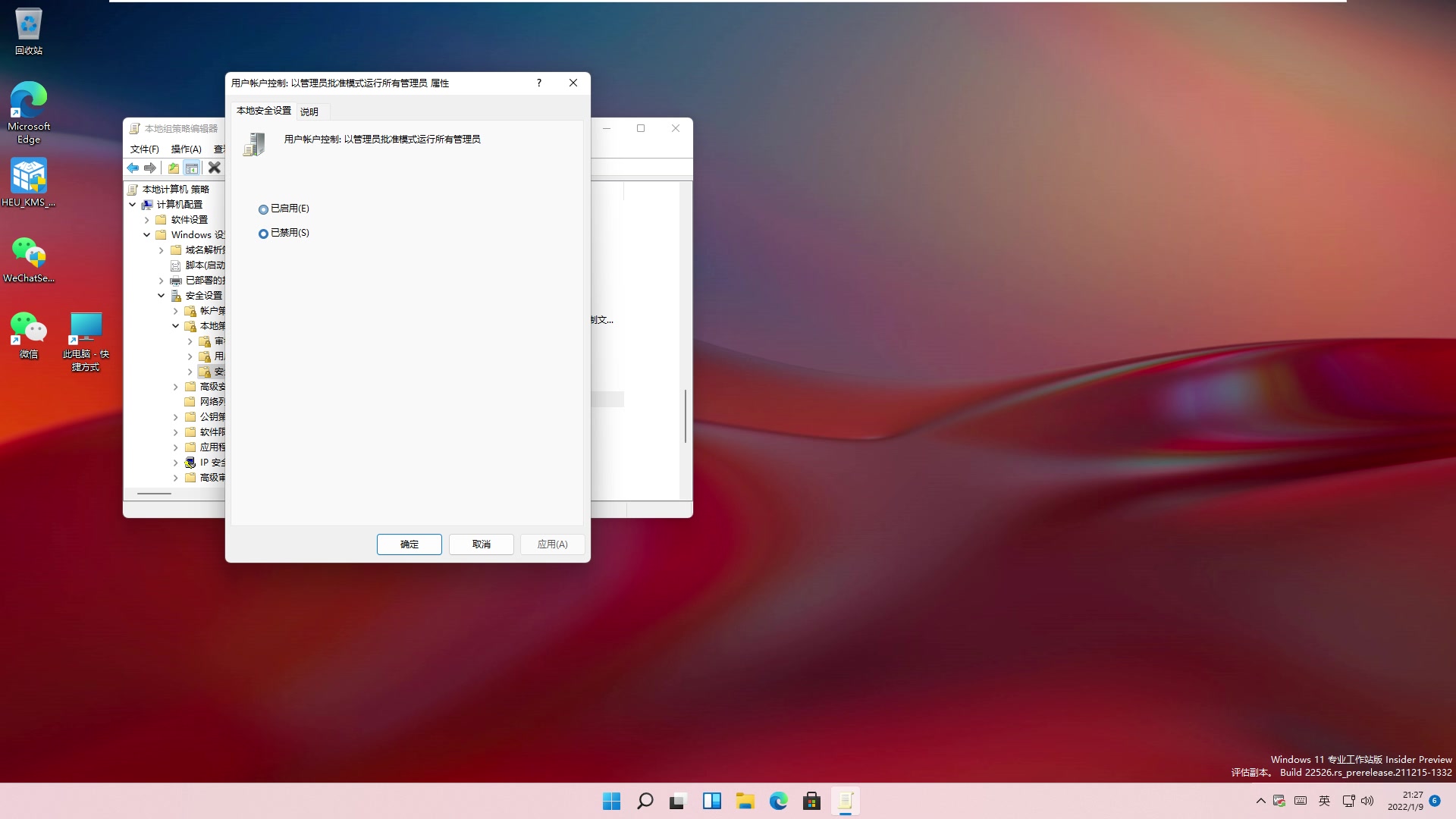Viewport: 1456px width, 819px height.
Task: Open the Start menu
Action: point(611,800)
